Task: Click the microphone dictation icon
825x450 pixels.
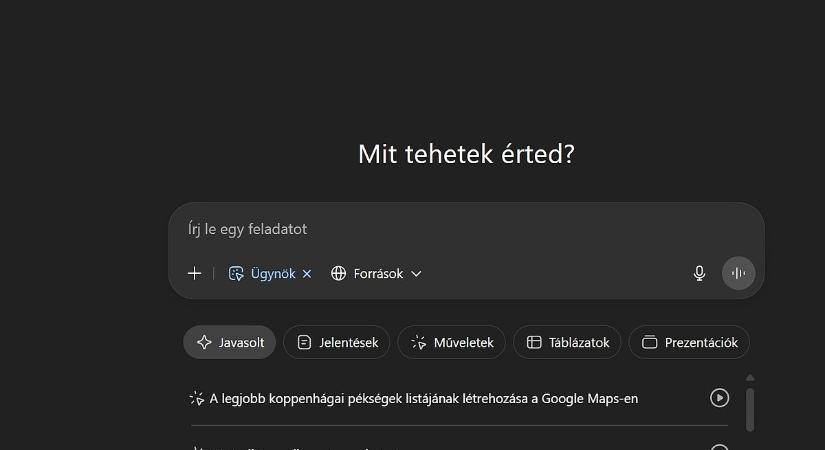Action: 699,273
